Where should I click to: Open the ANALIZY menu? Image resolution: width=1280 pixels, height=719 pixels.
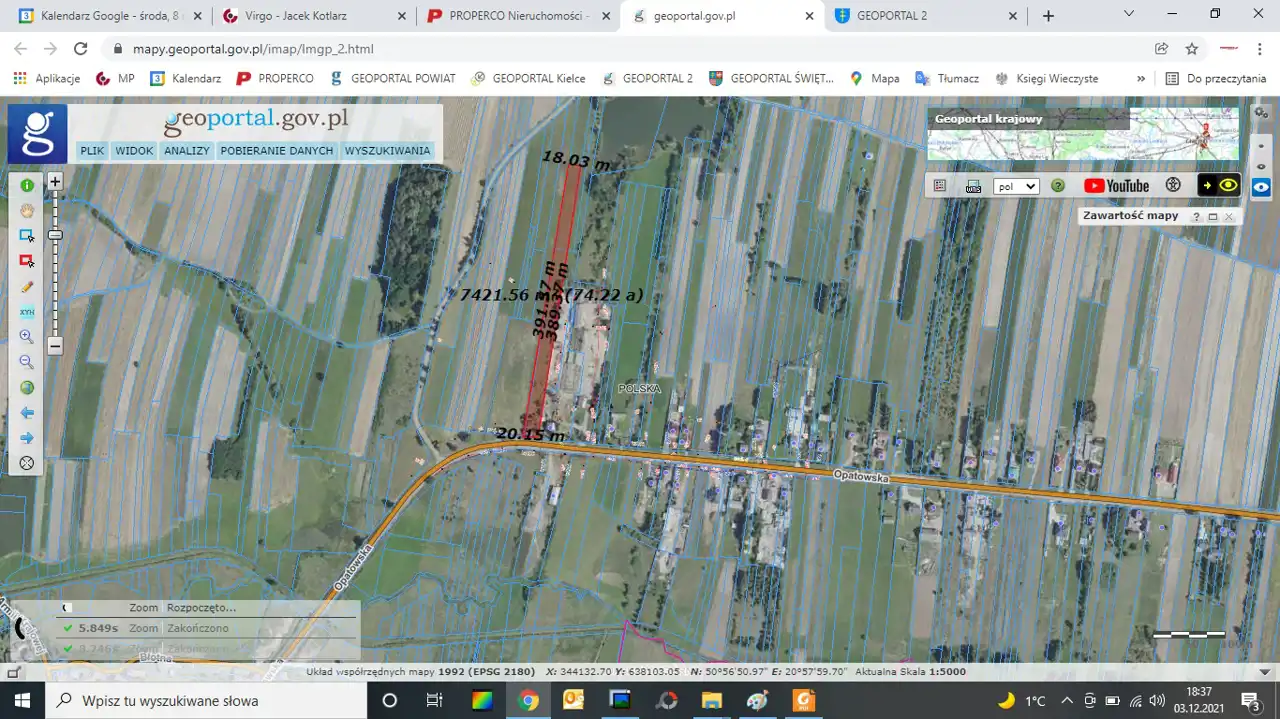187,151
